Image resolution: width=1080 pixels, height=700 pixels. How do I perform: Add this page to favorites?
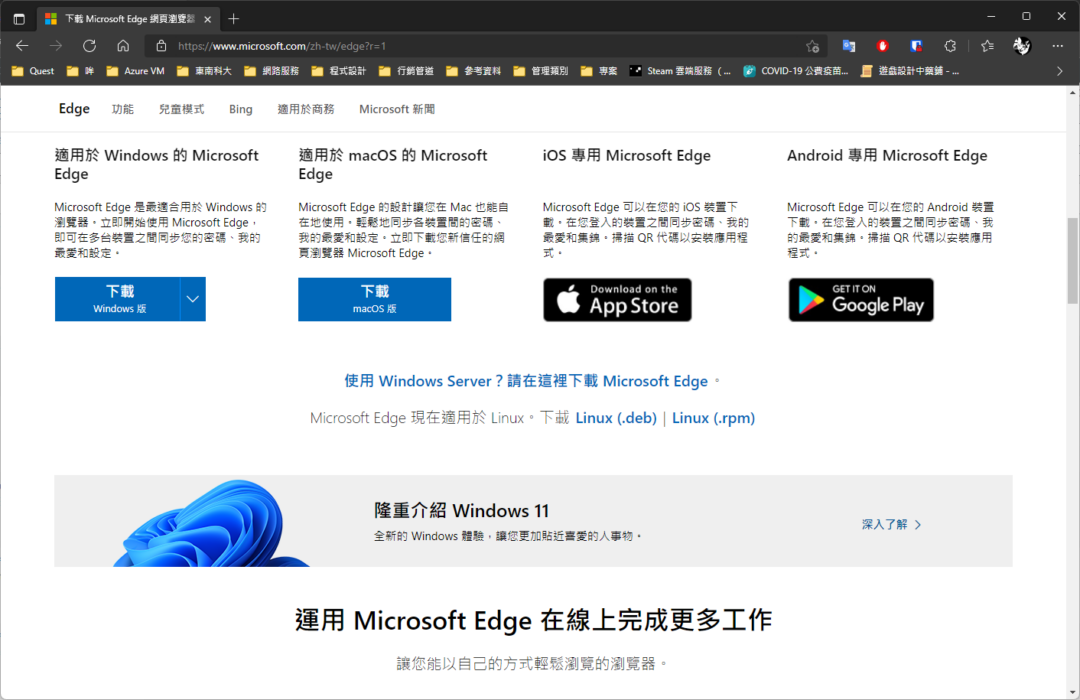[x=813, y=46]
